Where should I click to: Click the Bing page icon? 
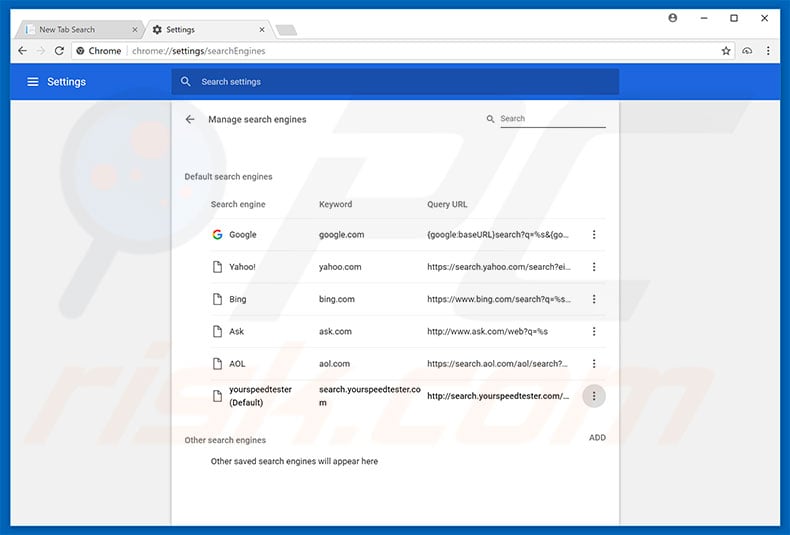[x=217, y=299]
